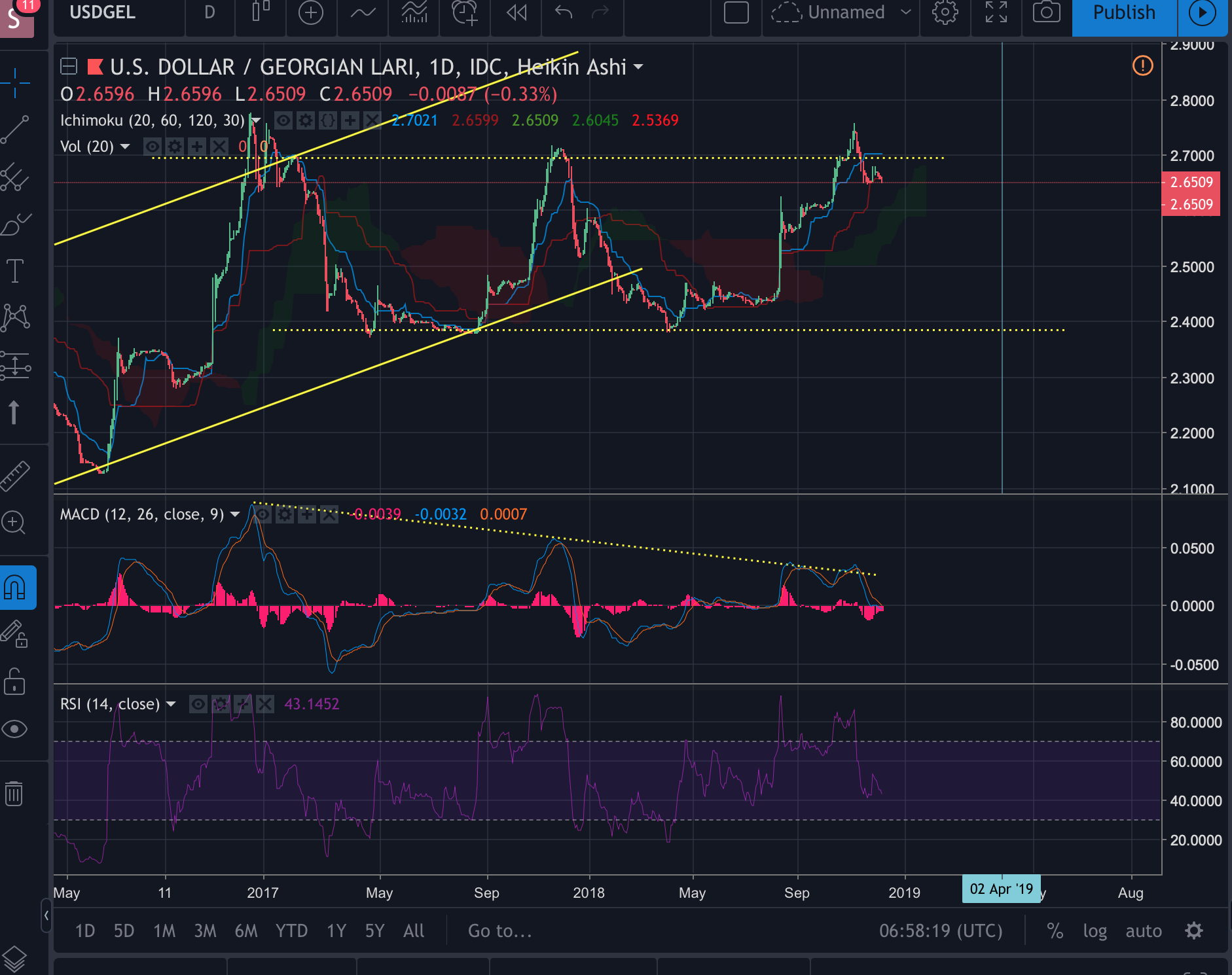The height and width of the screenshot is (975, 1232).
Task: Select the text annotation tool
Action: click(15, 271)
